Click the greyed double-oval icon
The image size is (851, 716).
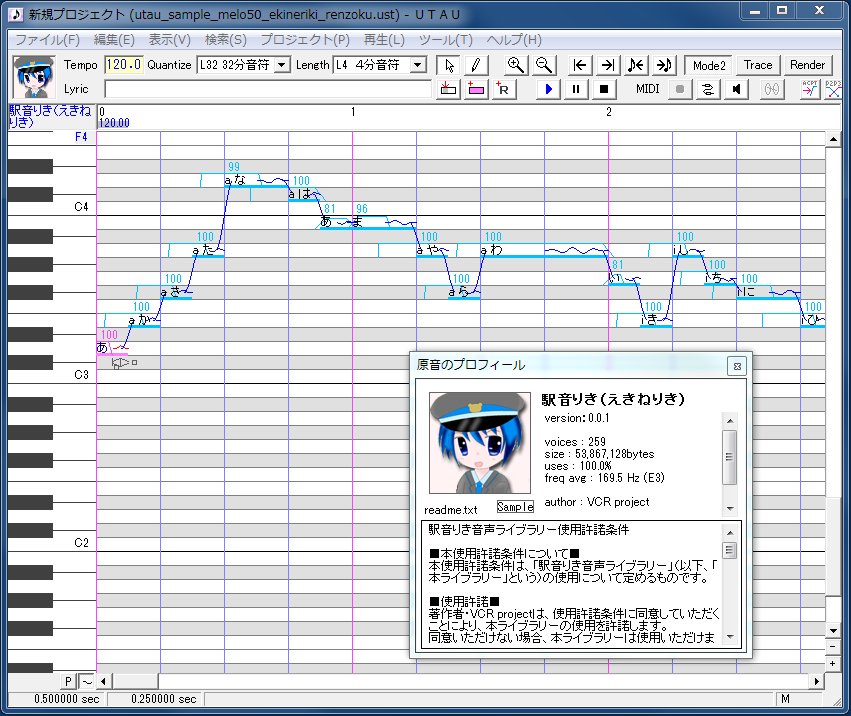click(x=771, y=89)
